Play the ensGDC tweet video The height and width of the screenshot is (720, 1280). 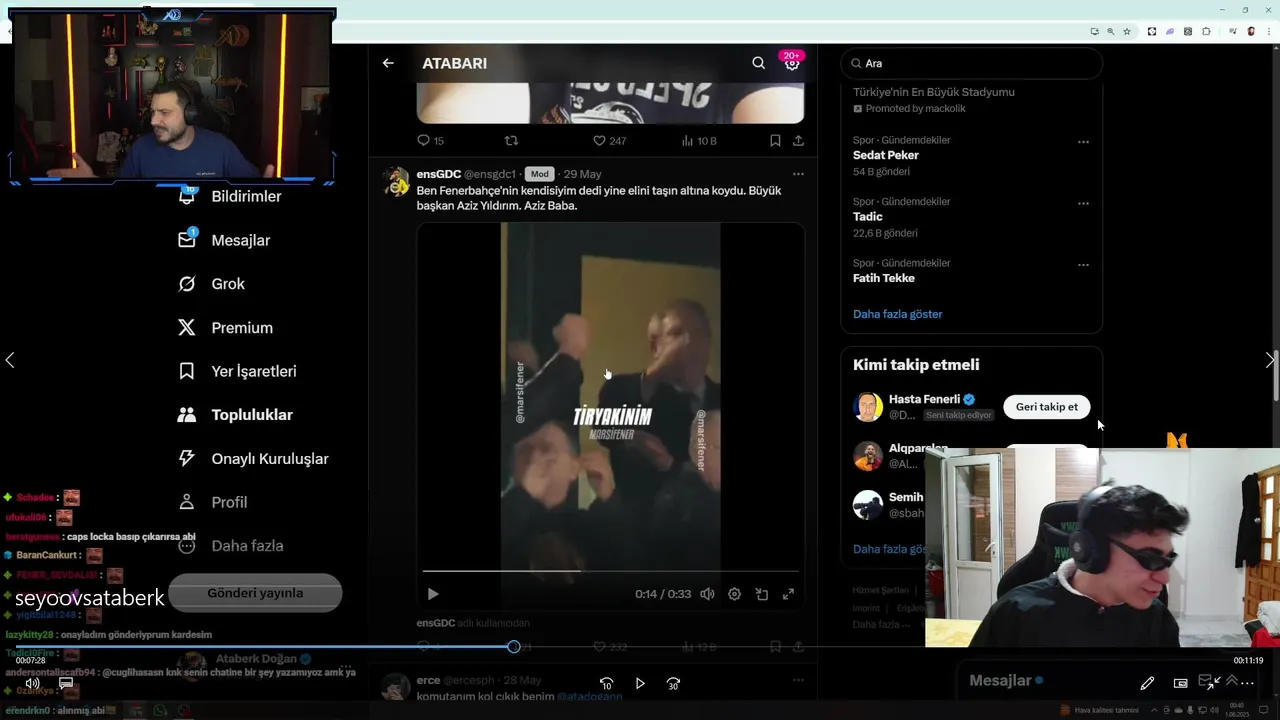pos(433,594)
